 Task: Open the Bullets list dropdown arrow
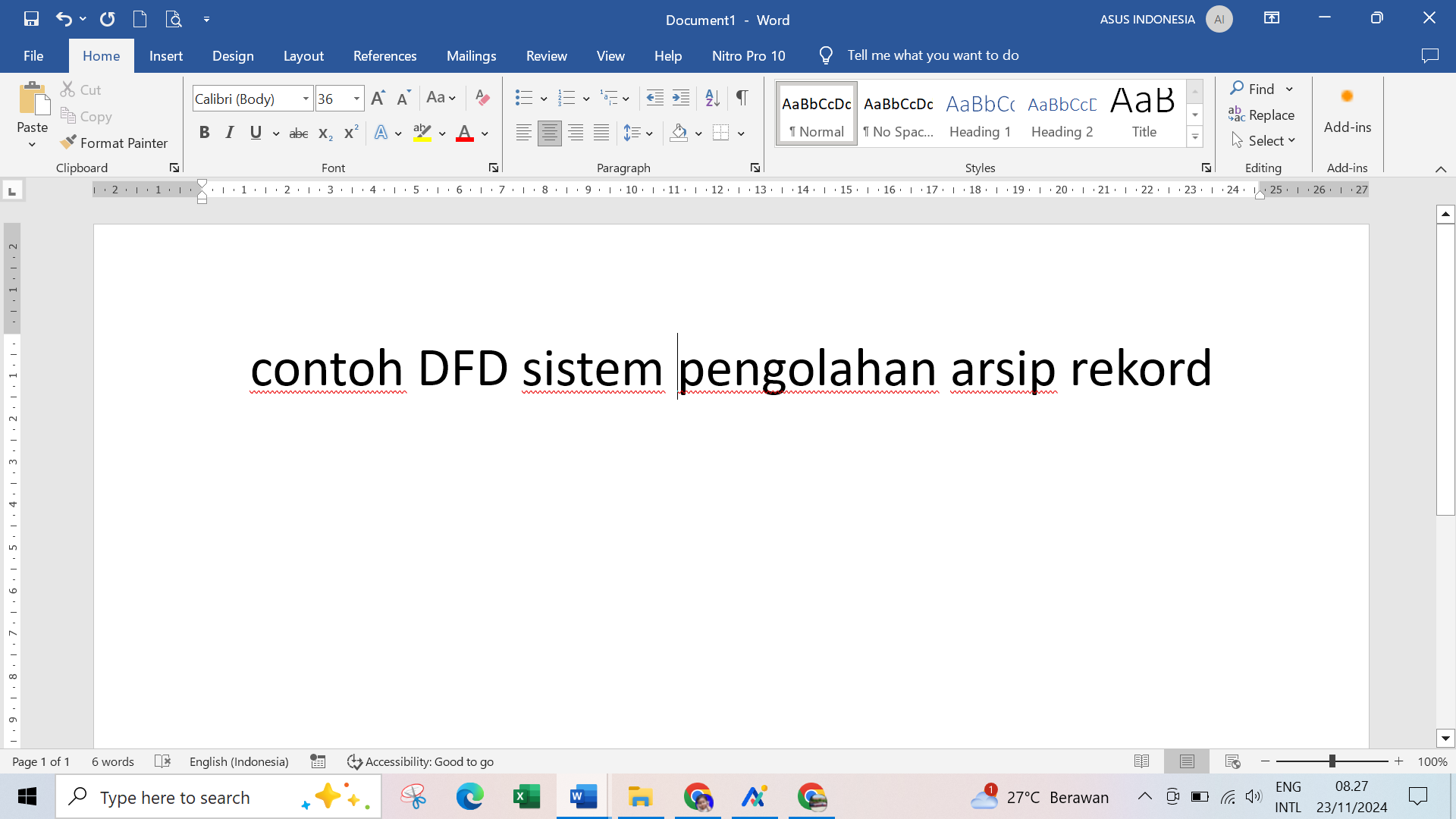coord(544,99)
